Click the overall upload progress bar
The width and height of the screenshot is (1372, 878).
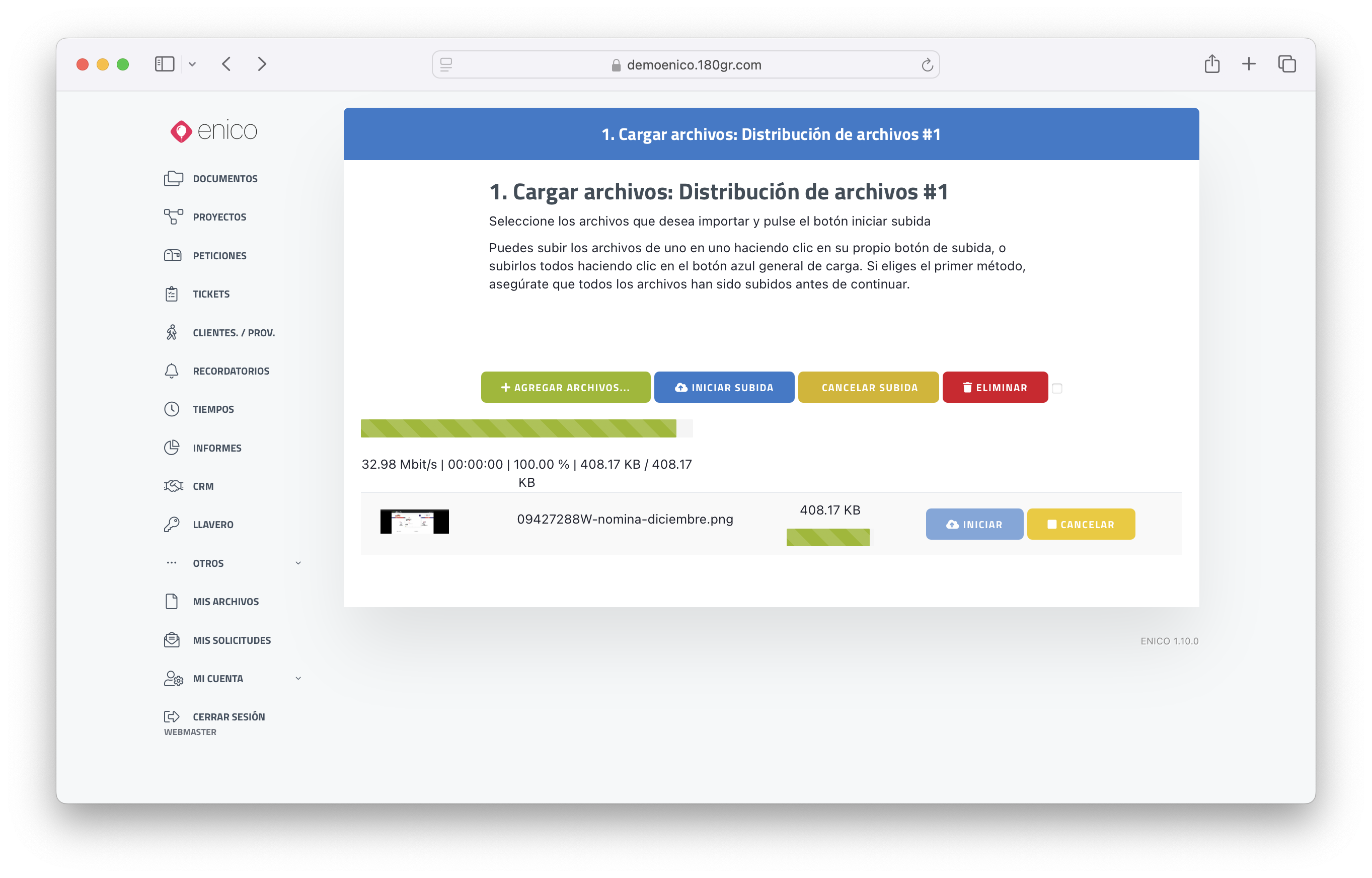point(526,428)
